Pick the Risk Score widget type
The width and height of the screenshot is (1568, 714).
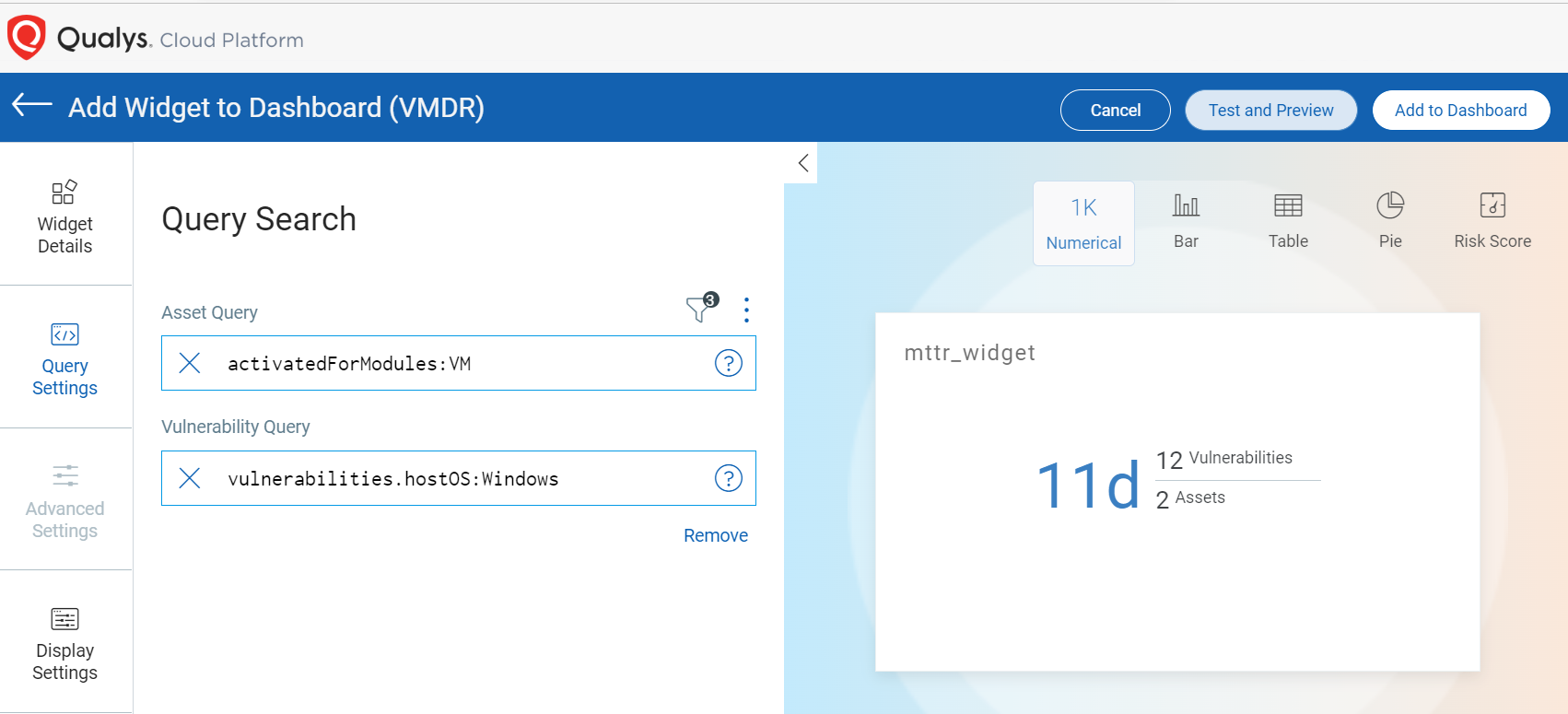(1492, 223)
